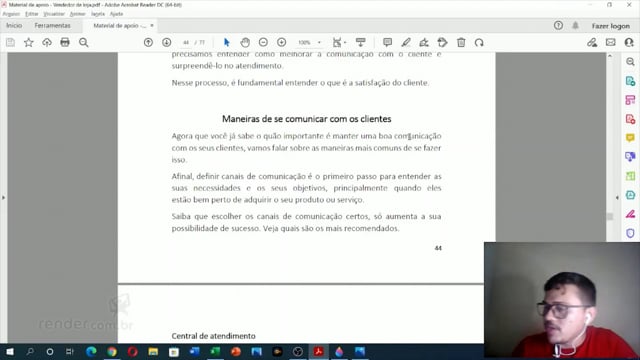Print the document with the printer icon
The image size is (640, 360).
pyautogui.click(x=65, y=42)
